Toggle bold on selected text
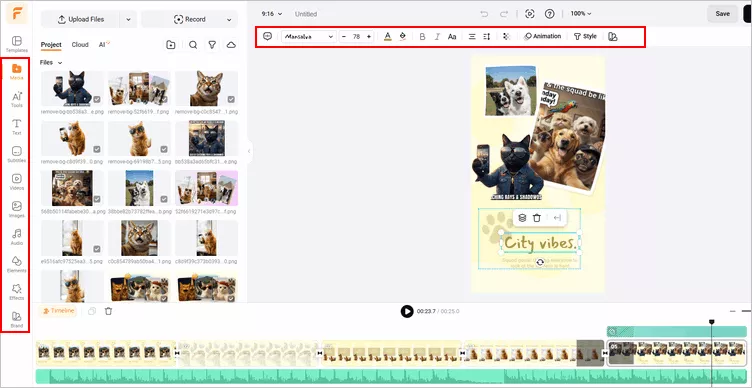 (422, 36)
